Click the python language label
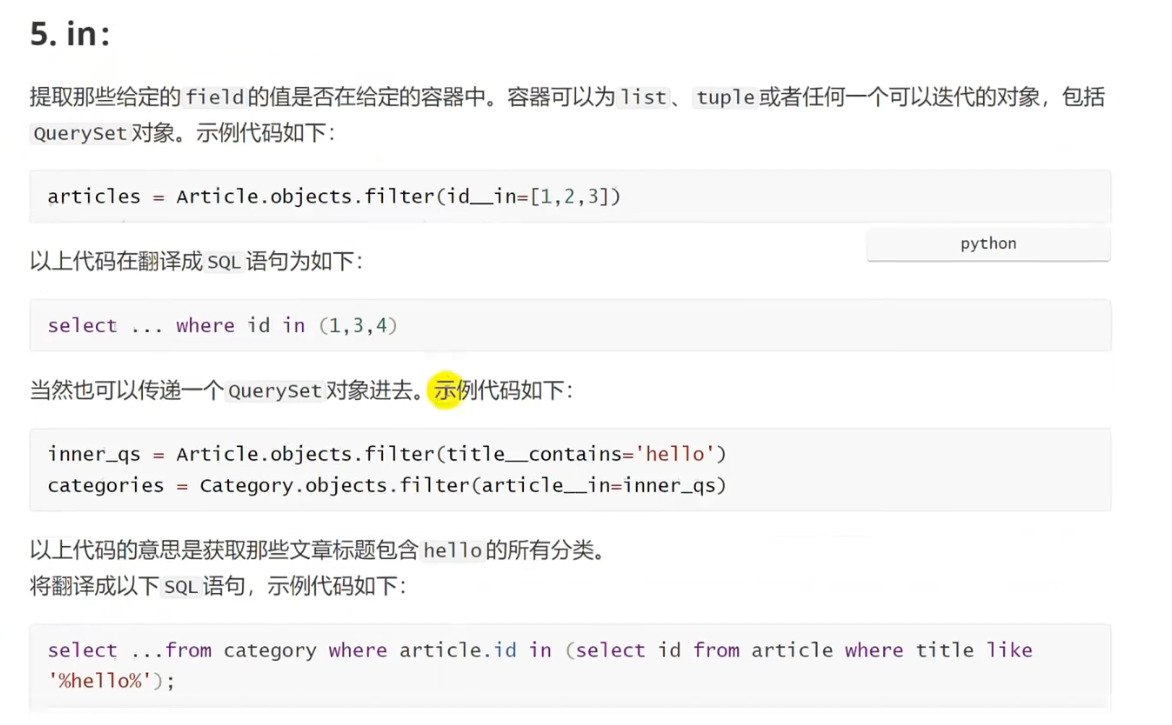 (x=988, y=244)
